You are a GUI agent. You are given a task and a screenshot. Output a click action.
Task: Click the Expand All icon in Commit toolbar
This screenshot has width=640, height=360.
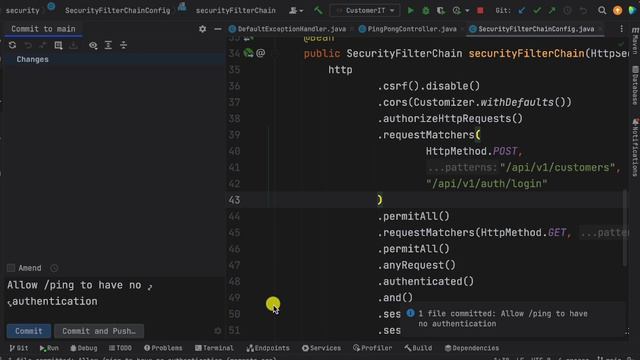point(108,45)
